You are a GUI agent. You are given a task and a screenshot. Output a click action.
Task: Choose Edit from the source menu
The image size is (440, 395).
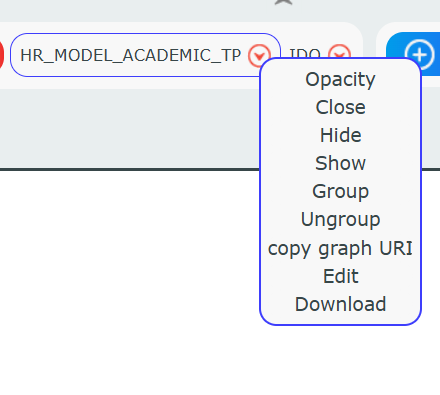(x=340, y=276)
